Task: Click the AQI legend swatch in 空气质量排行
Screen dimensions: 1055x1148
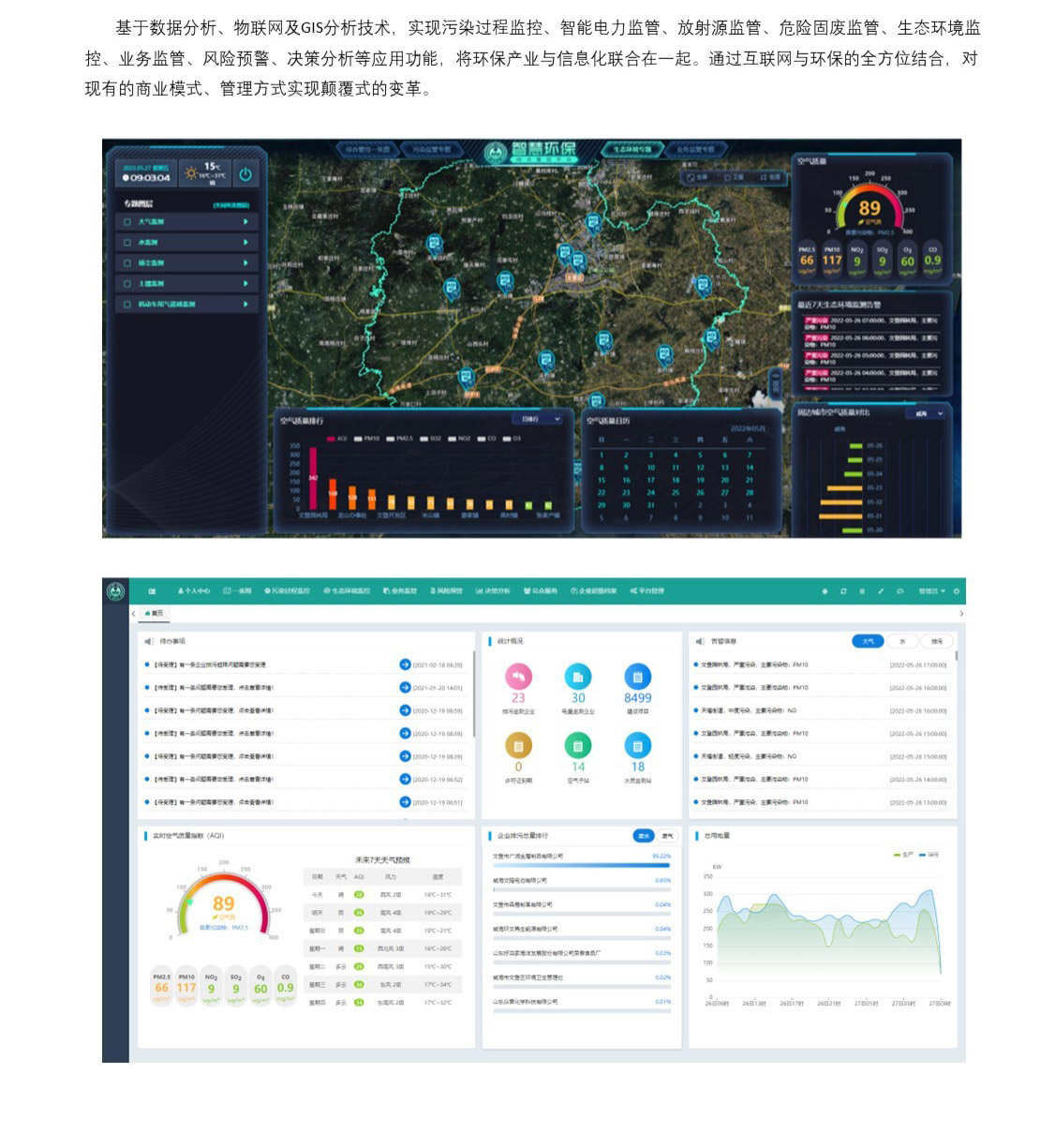Action: click(x=330, y=439)
